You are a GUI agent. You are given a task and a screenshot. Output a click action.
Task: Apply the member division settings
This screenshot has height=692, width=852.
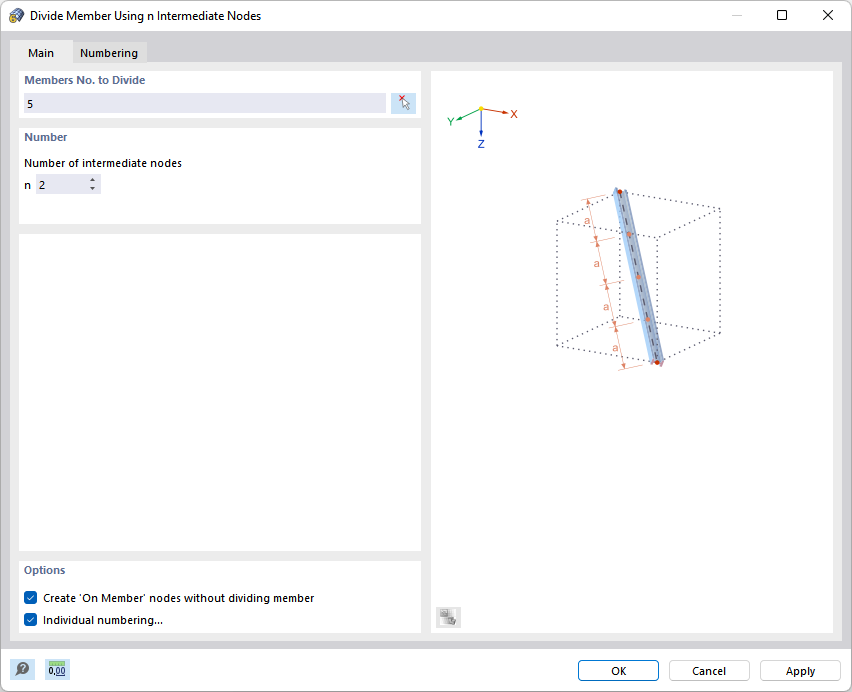coord(800,671)
